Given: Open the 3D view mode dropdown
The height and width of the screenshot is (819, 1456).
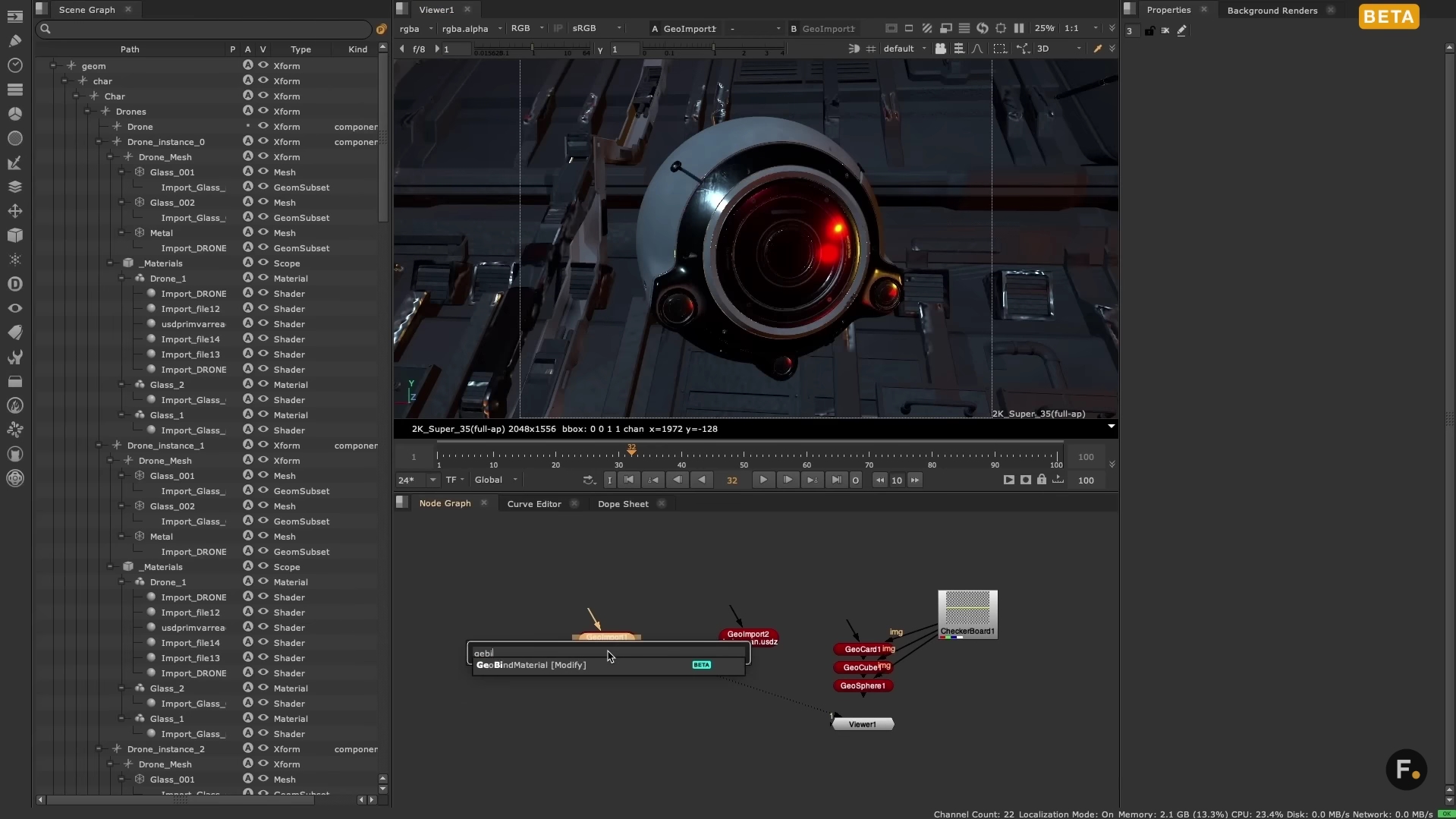Looking at the screenshot, I should (1059, 49).
